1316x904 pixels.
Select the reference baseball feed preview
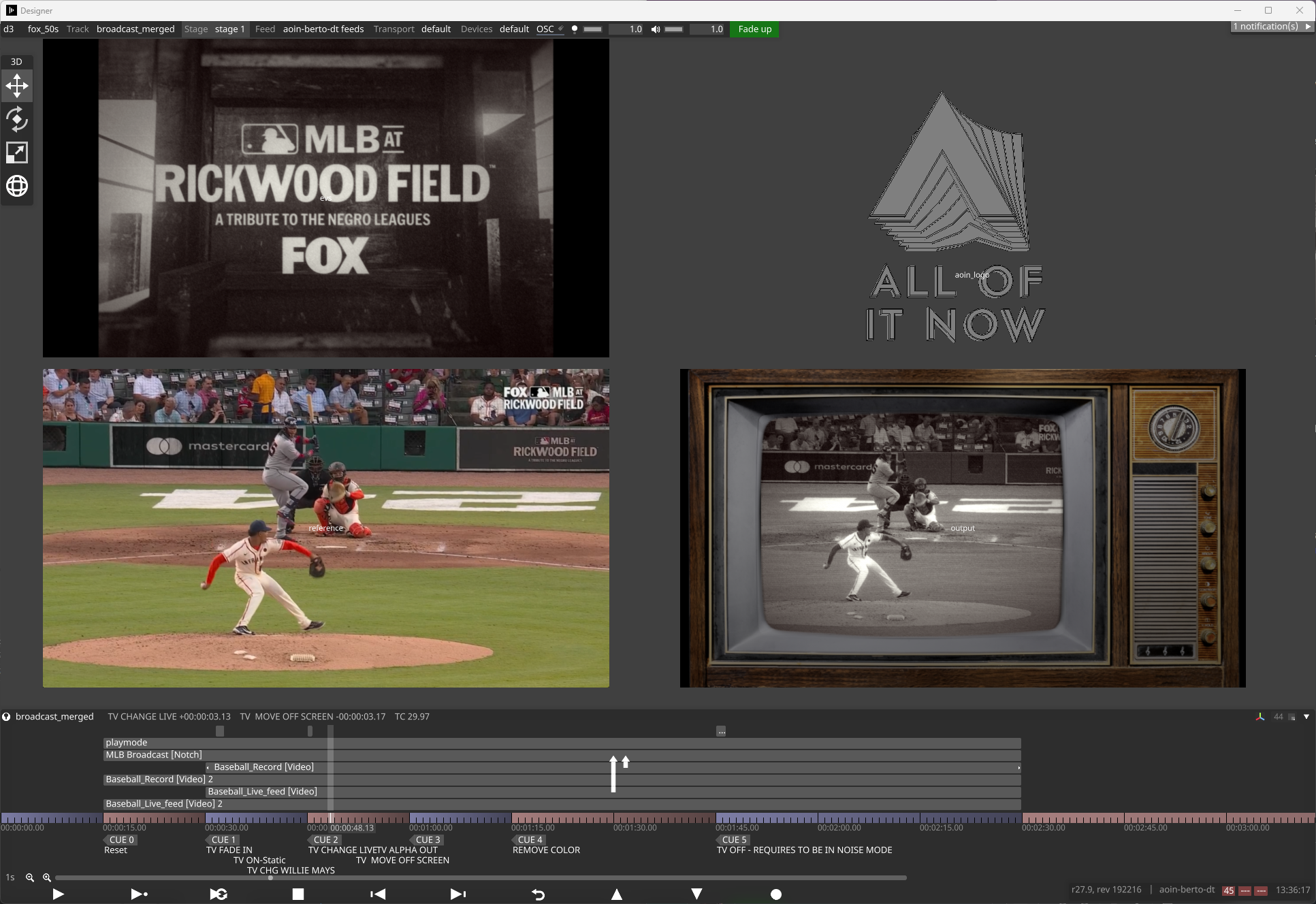[326, 528]
